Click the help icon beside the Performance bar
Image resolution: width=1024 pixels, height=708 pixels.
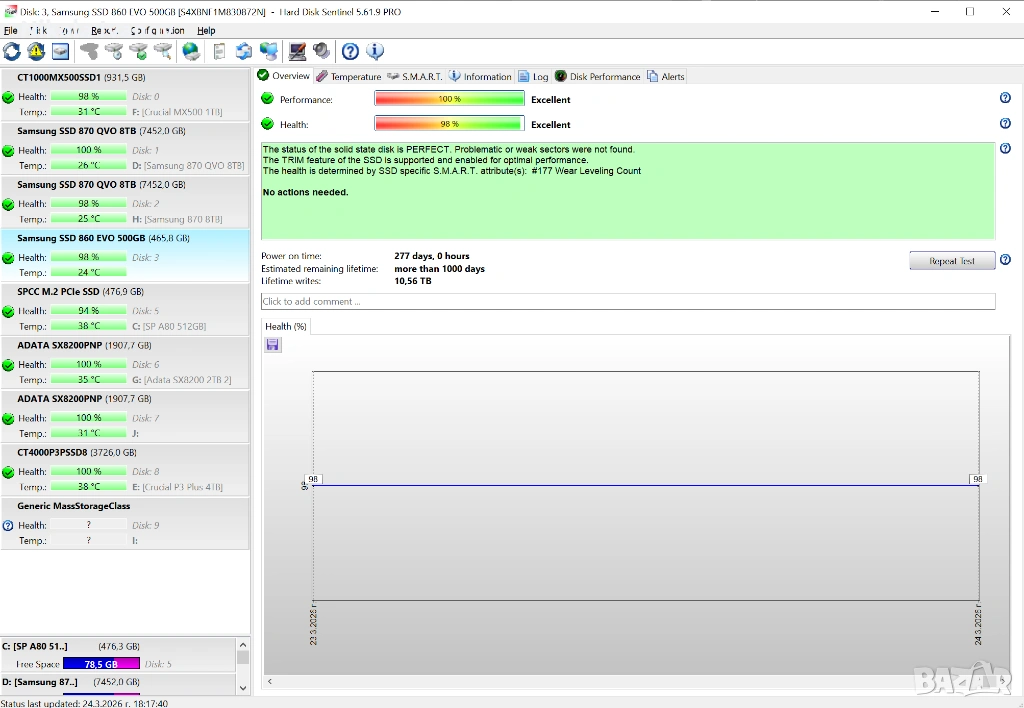[1005, 98]
